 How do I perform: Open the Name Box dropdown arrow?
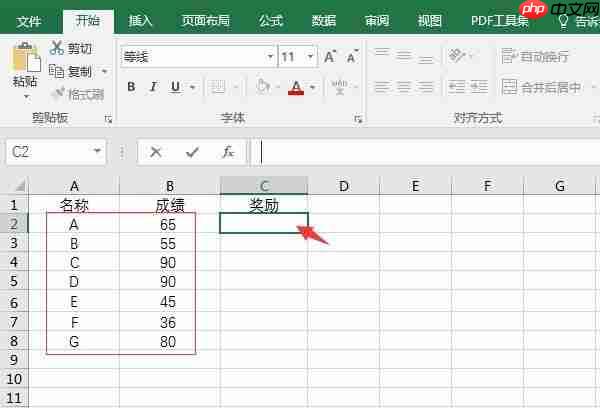pos(97,152)
